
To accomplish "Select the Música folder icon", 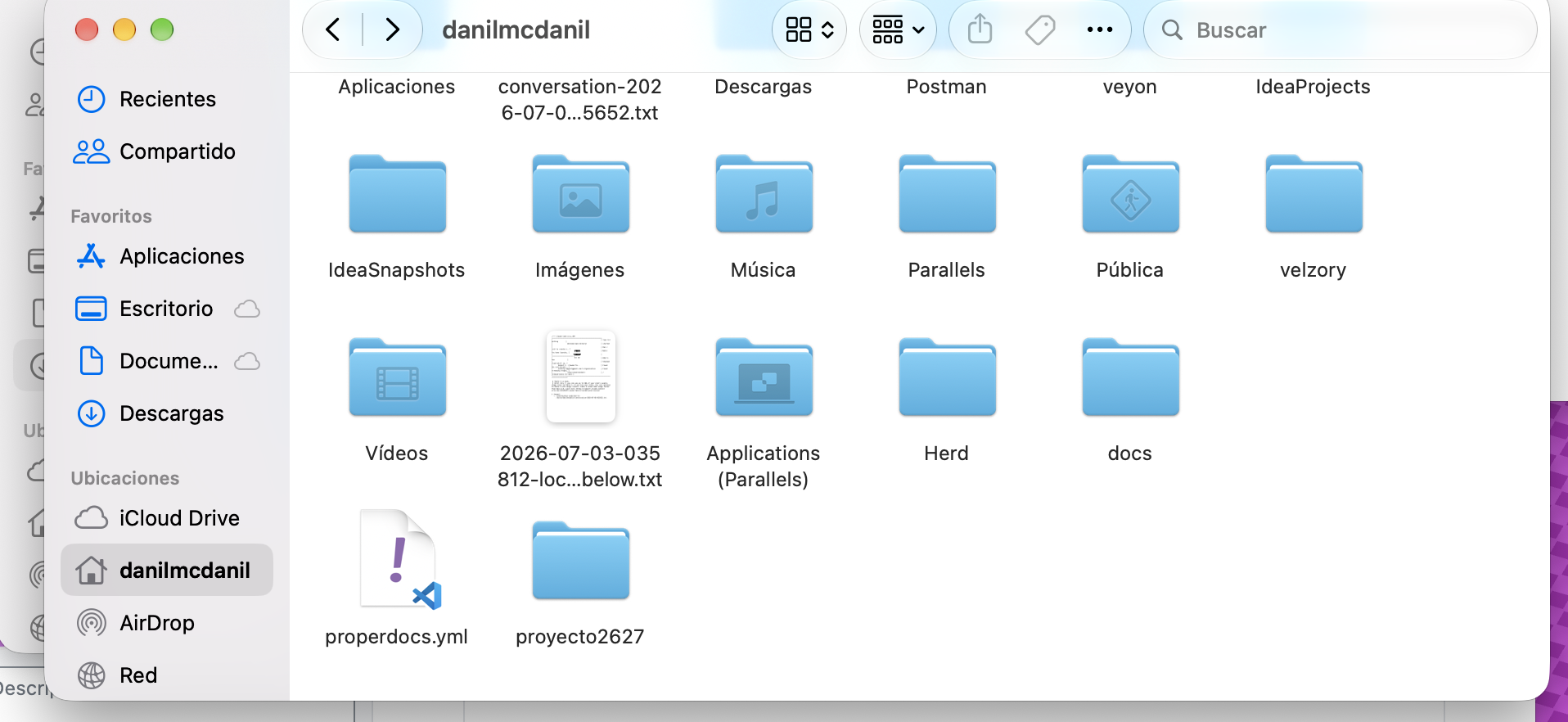I will coord(764,194).
